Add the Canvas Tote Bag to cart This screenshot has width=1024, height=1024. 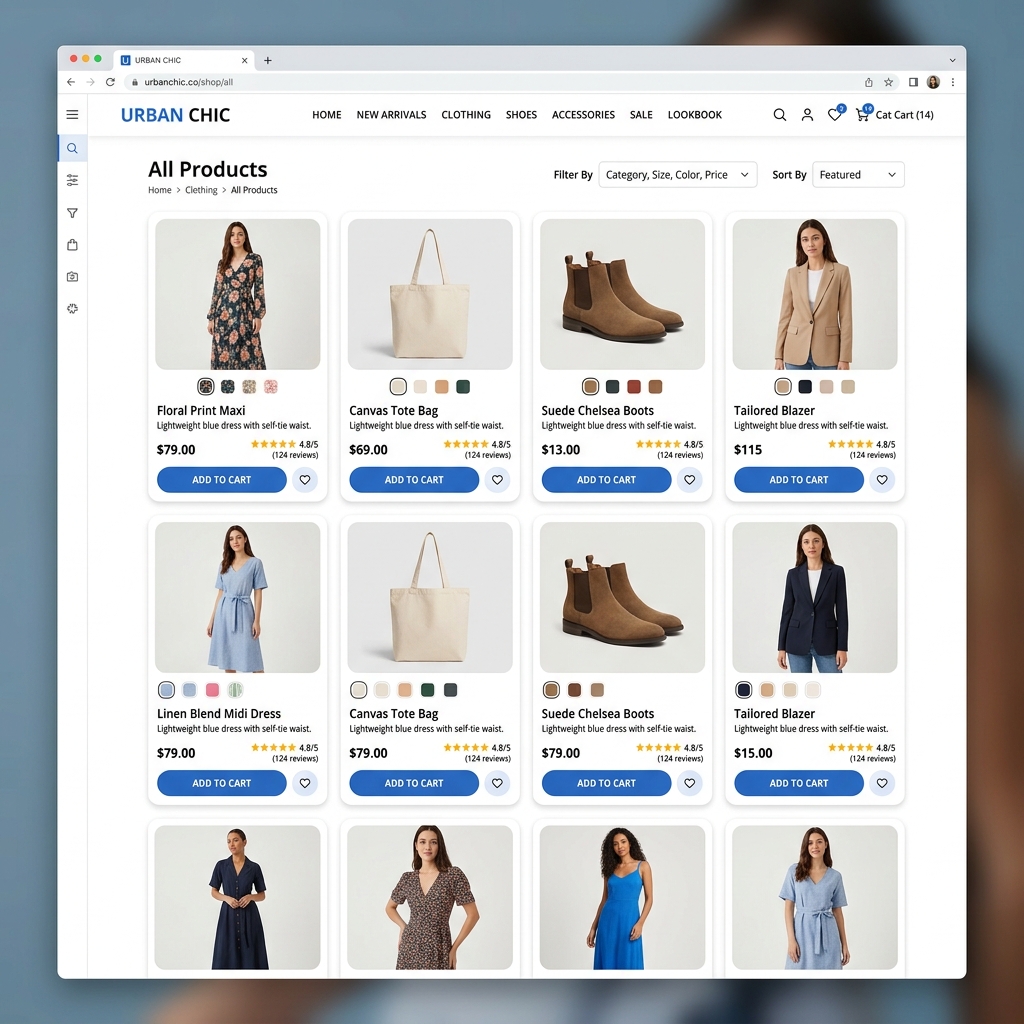pyautogui.click(x=413, y=480)
